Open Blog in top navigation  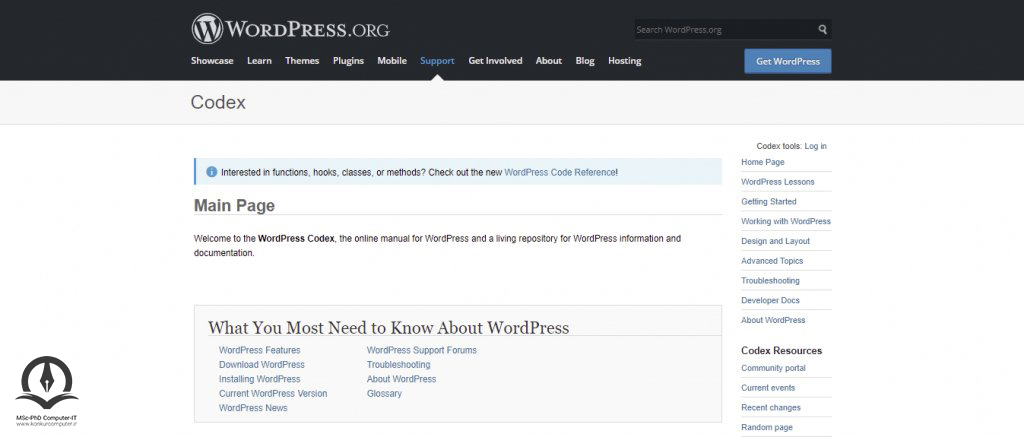585,61
